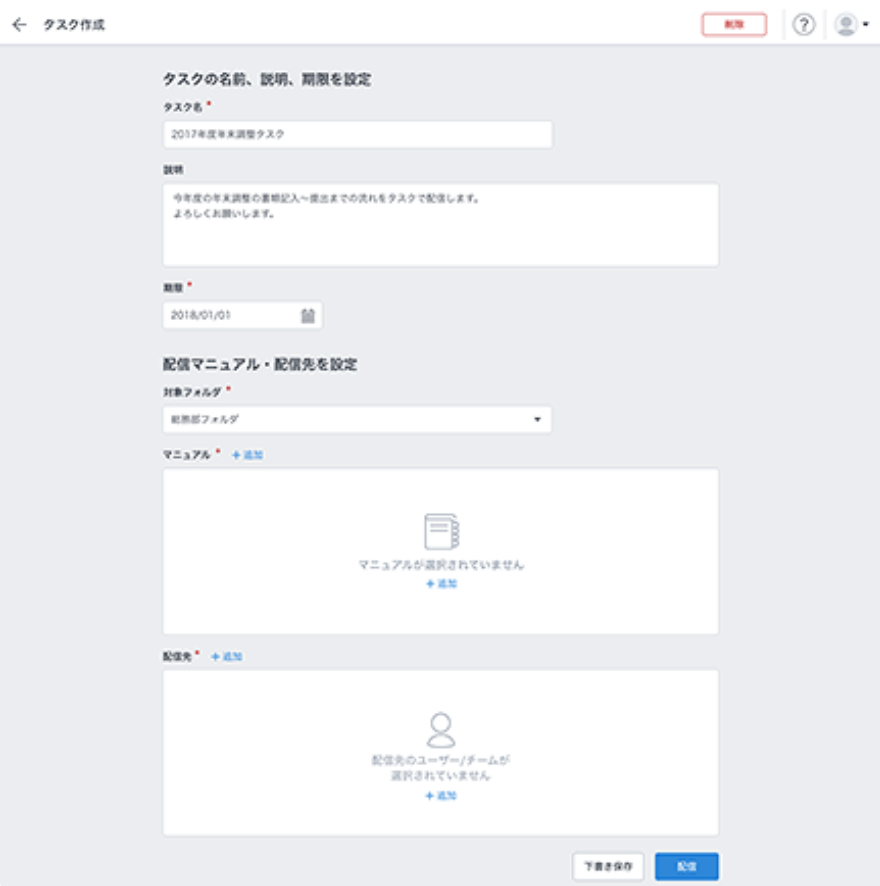Click the calendar icon next to the 期限 field
Viewport: 880px width, 886px height.
point(310,315)
